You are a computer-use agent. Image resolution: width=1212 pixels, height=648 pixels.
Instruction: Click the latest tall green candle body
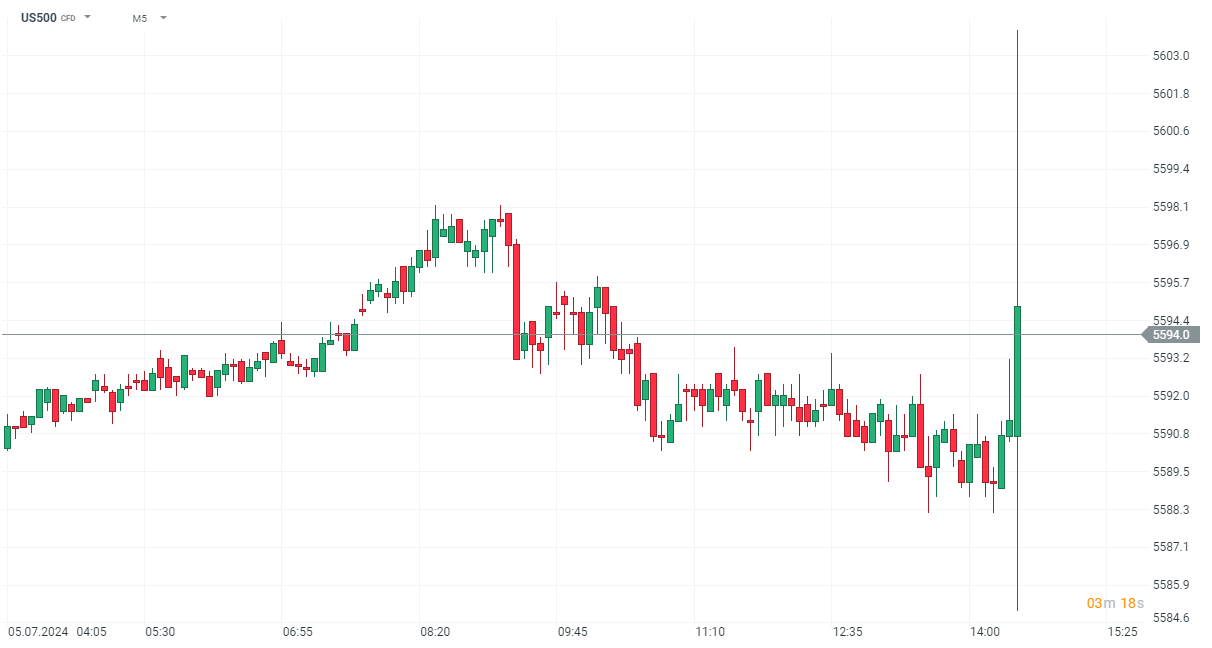click(x=1017, y=370)
